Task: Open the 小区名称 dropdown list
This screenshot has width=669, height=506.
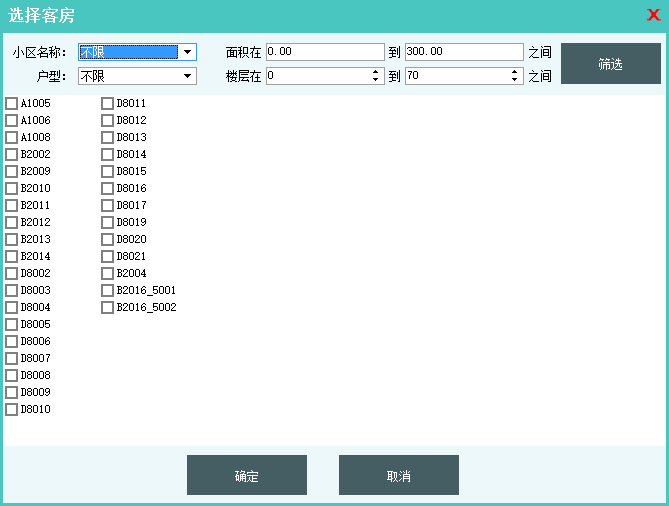Action: pos(187,52)
